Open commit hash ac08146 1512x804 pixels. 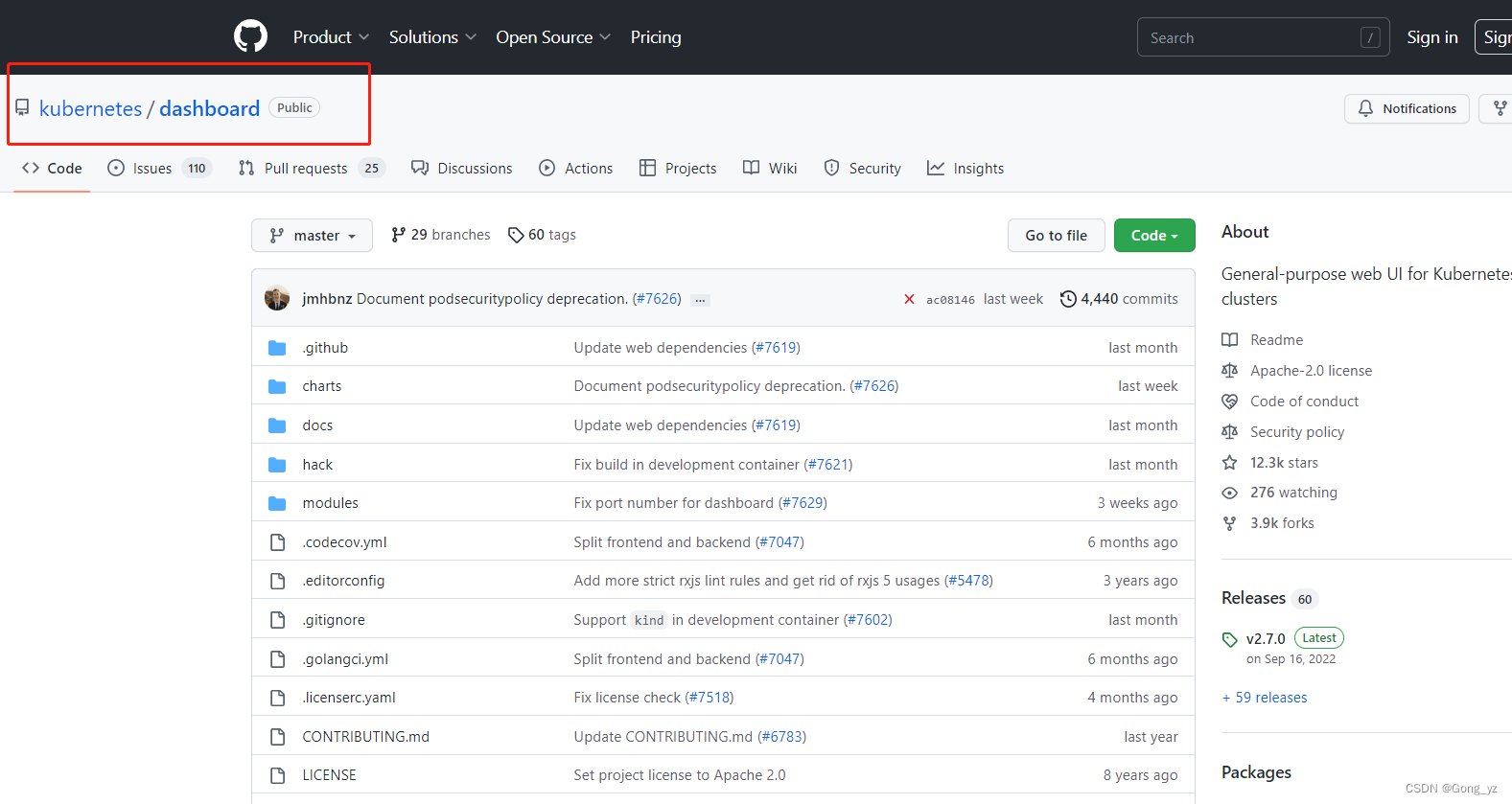(x=950, y=300)
